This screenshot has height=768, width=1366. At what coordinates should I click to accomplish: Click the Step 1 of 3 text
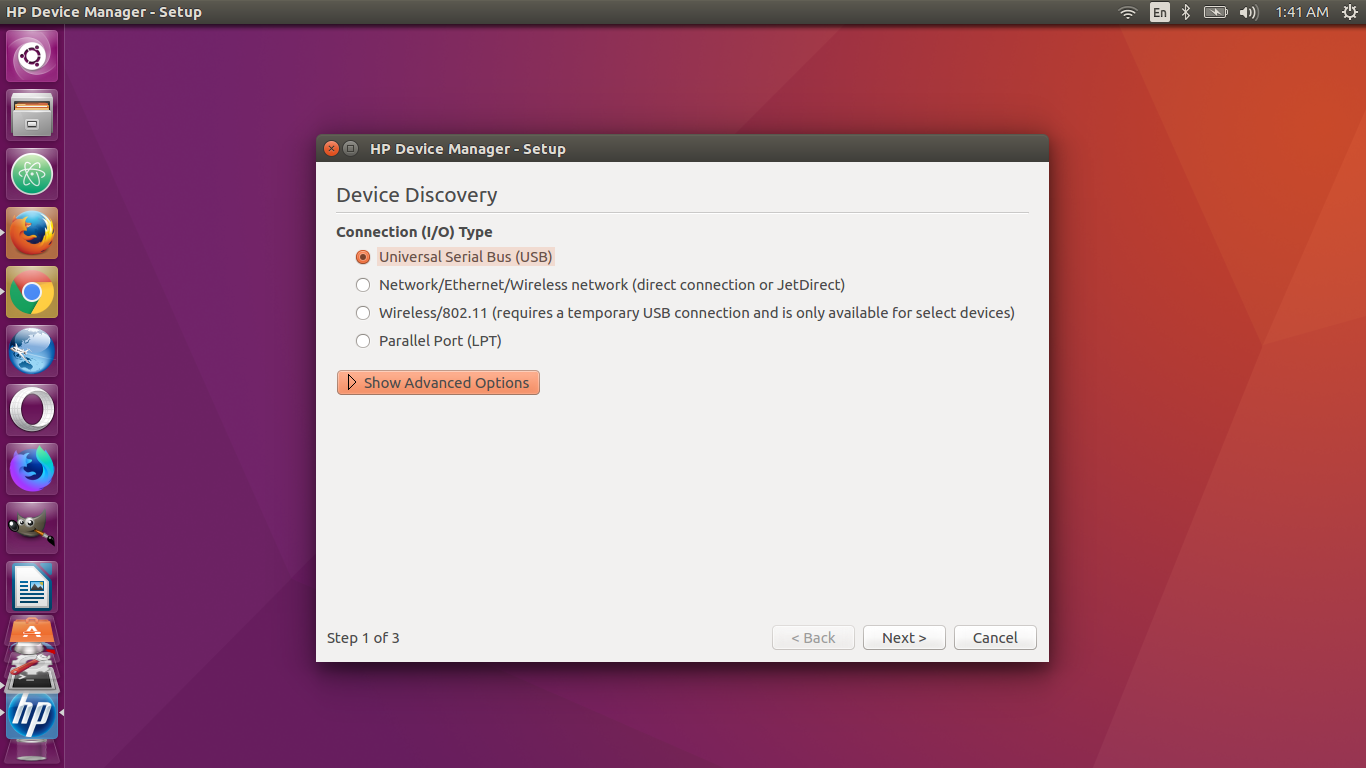[x=363, y=638]
